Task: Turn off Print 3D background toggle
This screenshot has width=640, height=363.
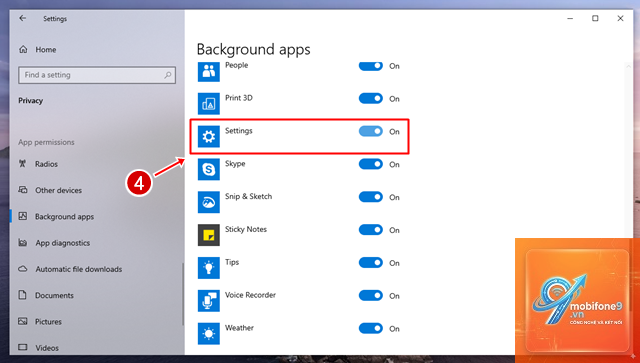Action: (x=371, y=98)
